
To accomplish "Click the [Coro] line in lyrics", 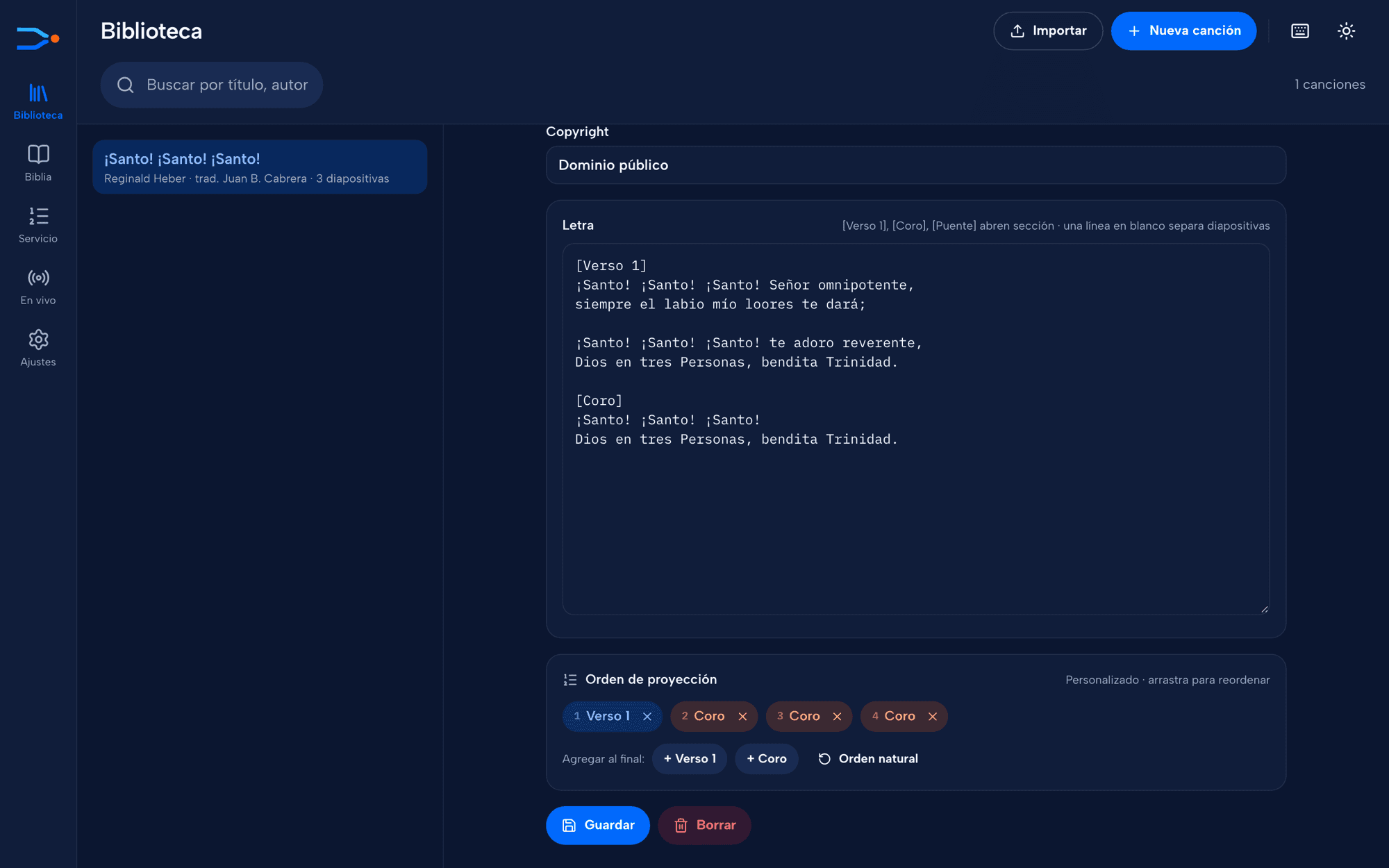I will 599,401.
